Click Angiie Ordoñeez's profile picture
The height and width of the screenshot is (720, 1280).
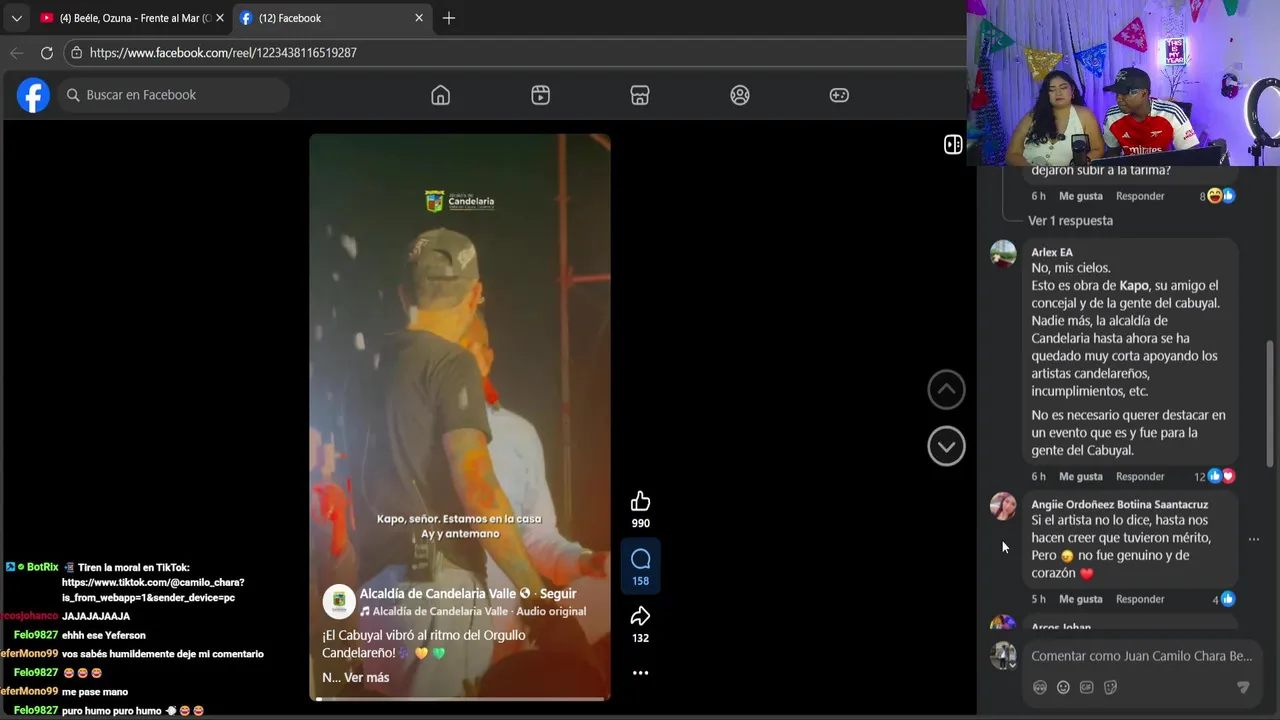1003,506
